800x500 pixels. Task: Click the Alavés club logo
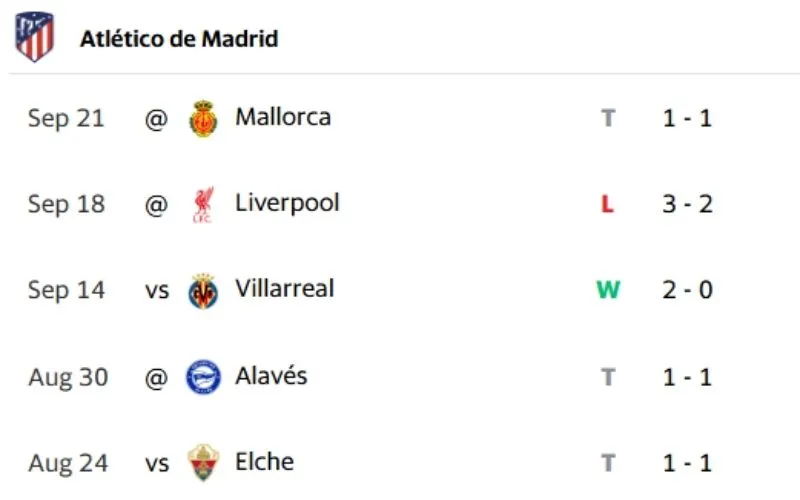203,377
